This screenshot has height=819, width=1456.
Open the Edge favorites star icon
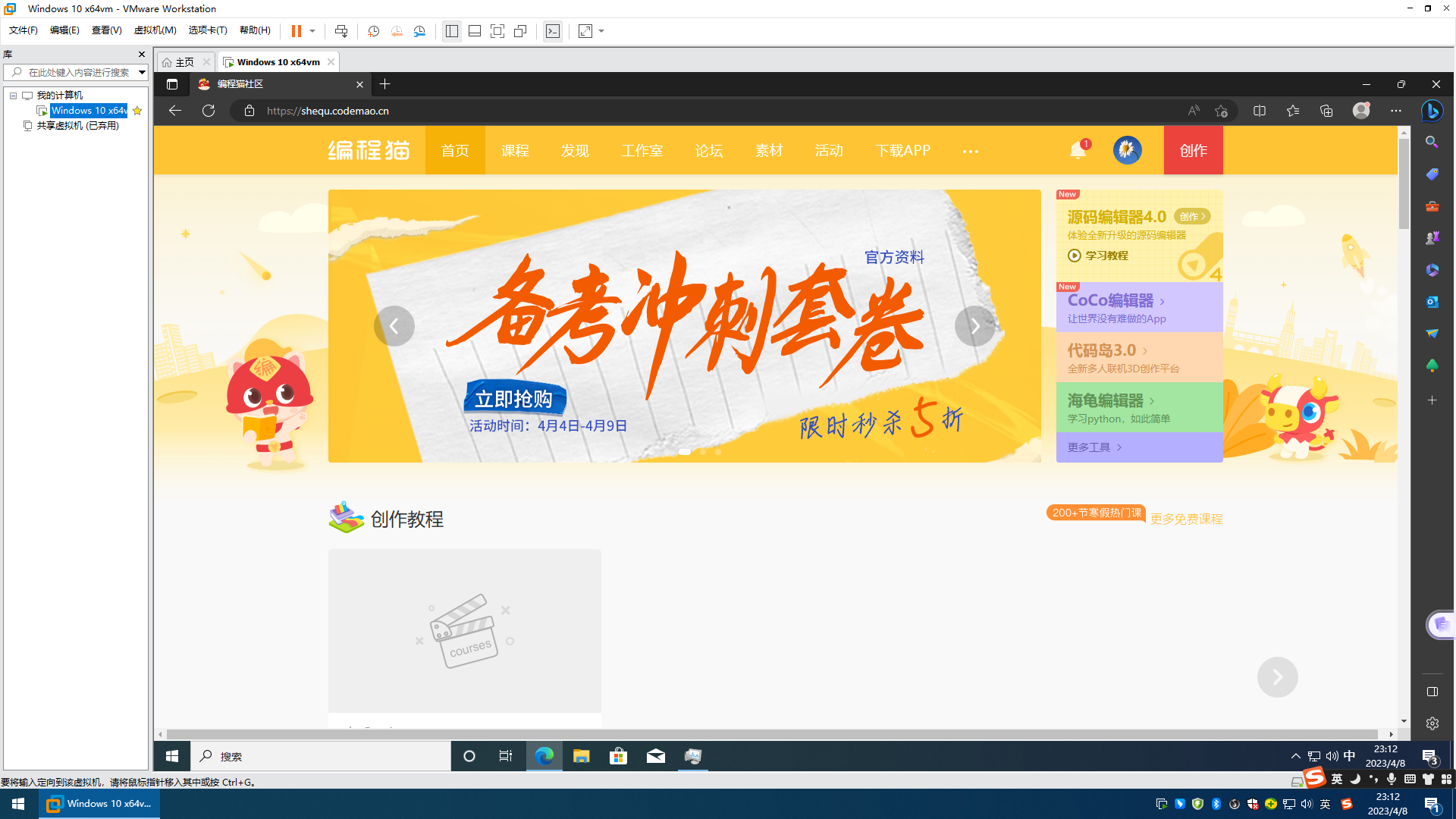[x=1293, y=111]
